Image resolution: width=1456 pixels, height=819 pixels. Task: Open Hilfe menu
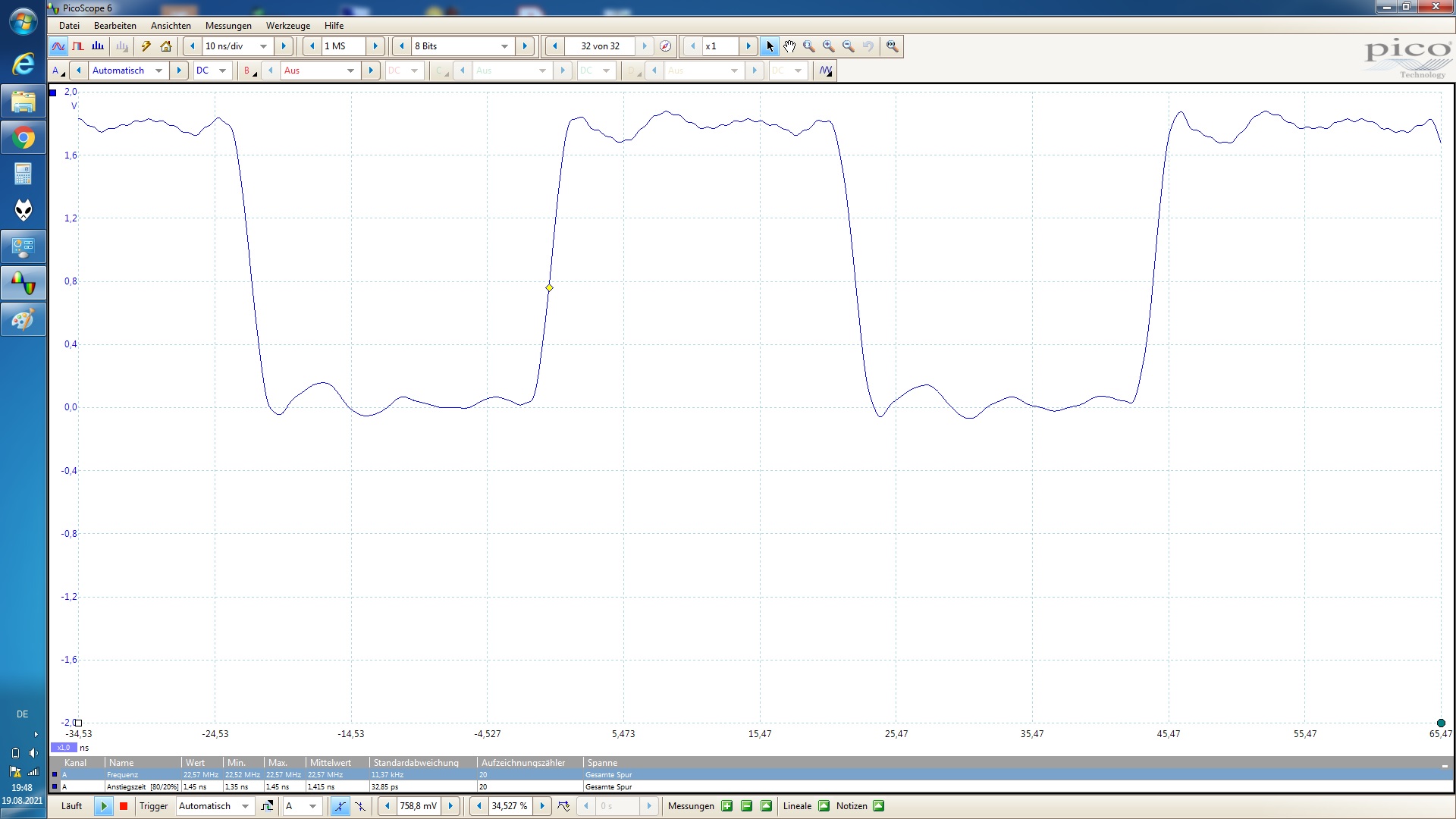(x=334, y=25)
